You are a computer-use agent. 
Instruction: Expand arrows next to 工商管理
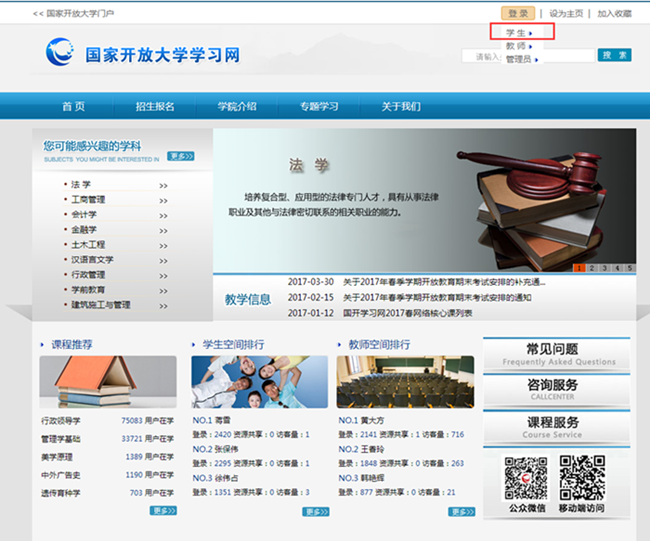click(163, 201)
